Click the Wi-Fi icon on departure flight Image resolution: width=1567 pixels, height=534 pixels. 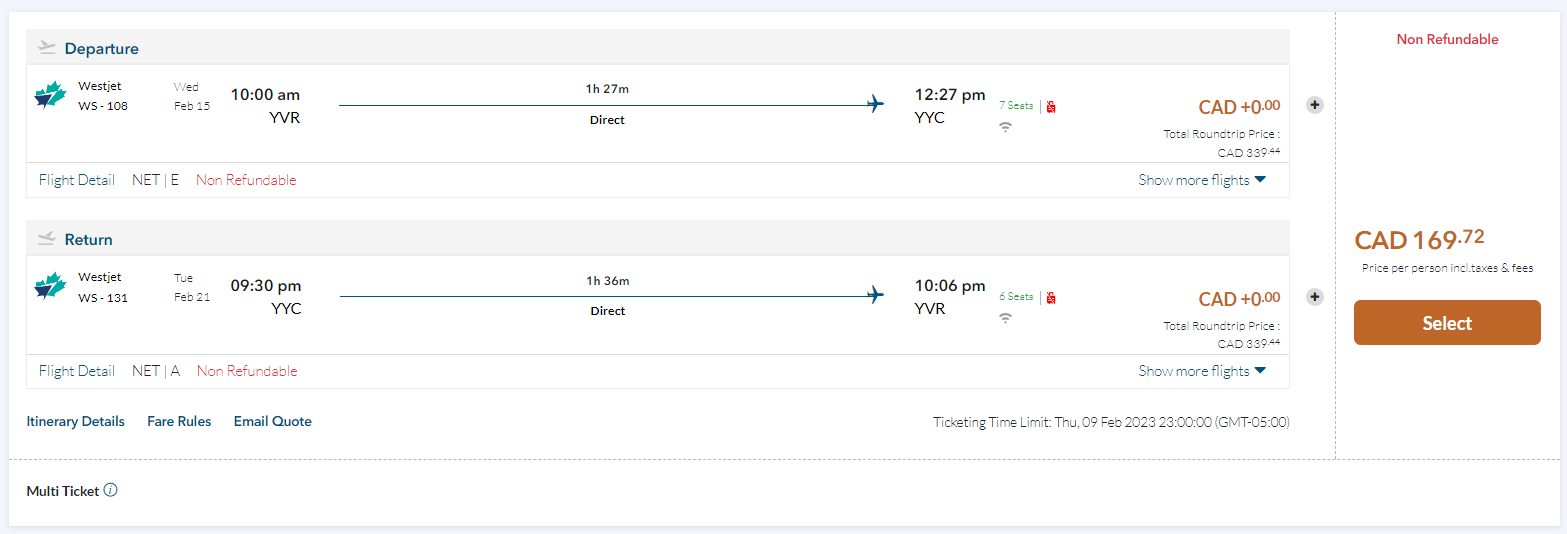coord(1006,127)
